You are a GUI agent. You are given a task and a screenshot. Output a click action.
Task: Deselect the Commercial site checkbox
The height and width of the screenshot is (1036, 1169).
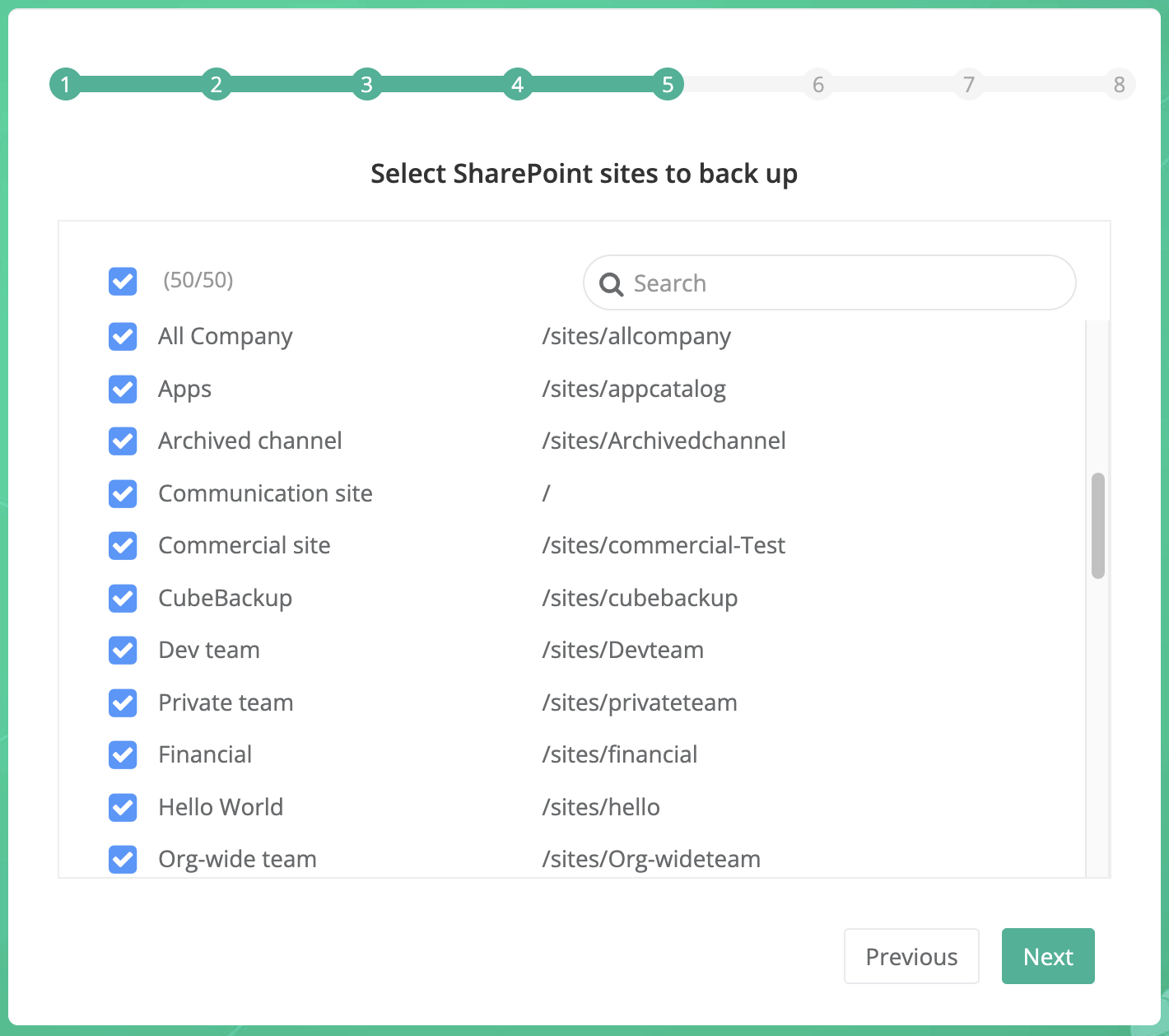(x=122, y=545)
